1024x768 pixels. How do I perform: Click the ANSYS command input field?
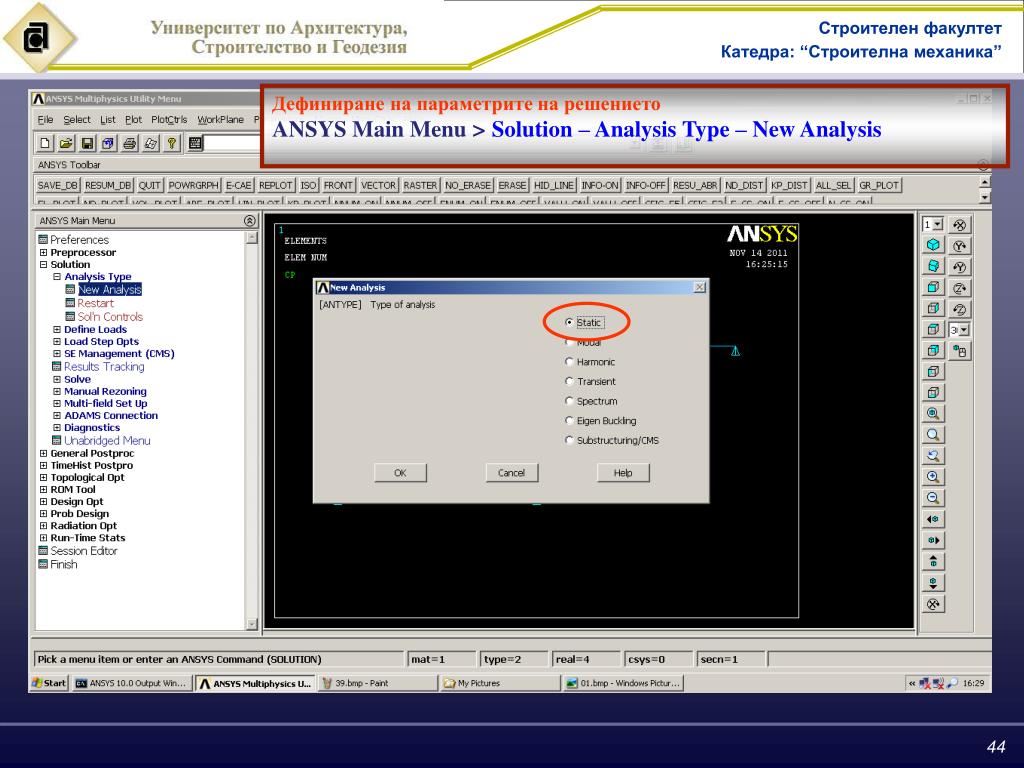point(232,142)
